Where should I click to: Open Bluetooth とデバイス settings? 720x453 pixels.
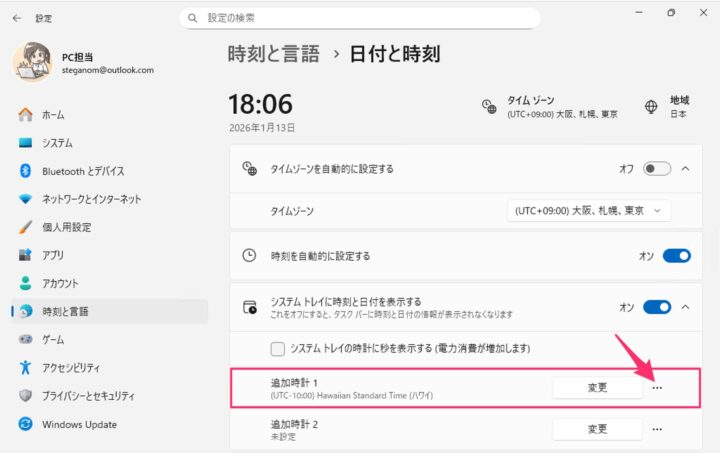83,171
